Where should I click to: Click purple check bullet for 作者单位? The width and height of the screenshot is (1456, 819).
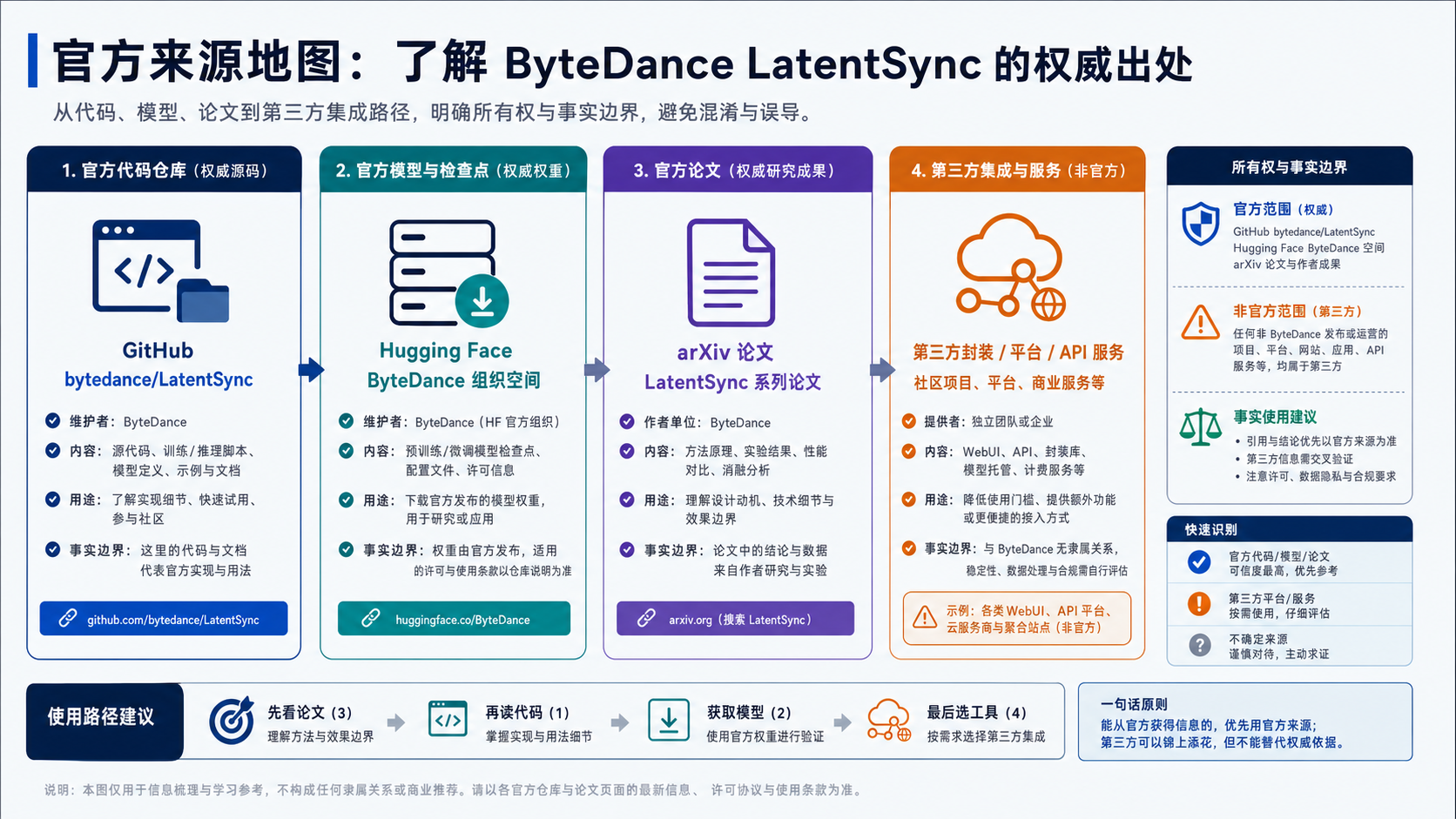[x=627, y=421]
